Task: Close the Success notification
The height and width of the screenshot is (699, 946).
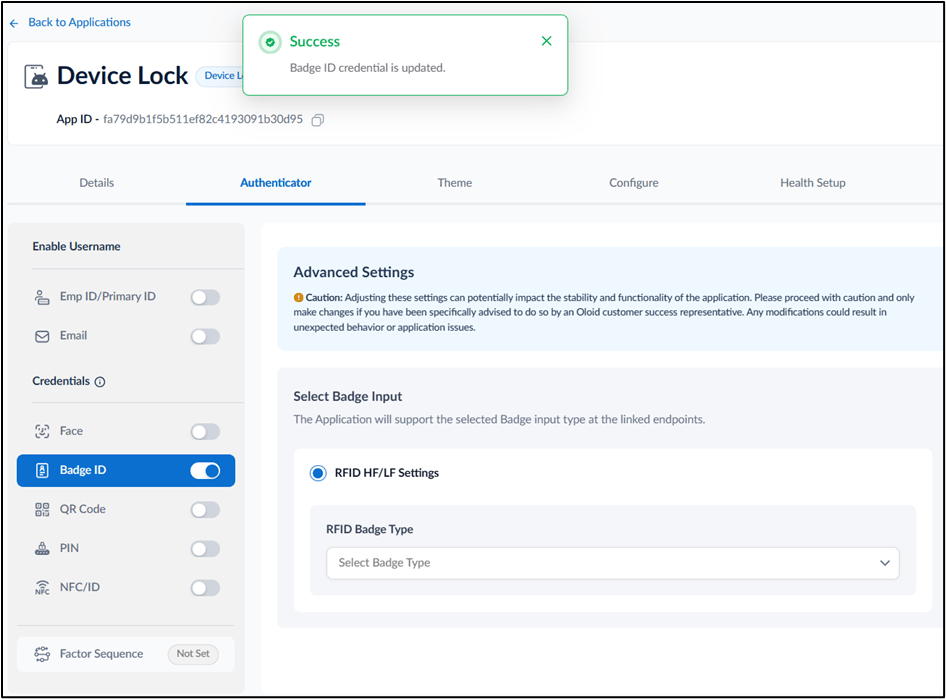Action: (547, 41)
